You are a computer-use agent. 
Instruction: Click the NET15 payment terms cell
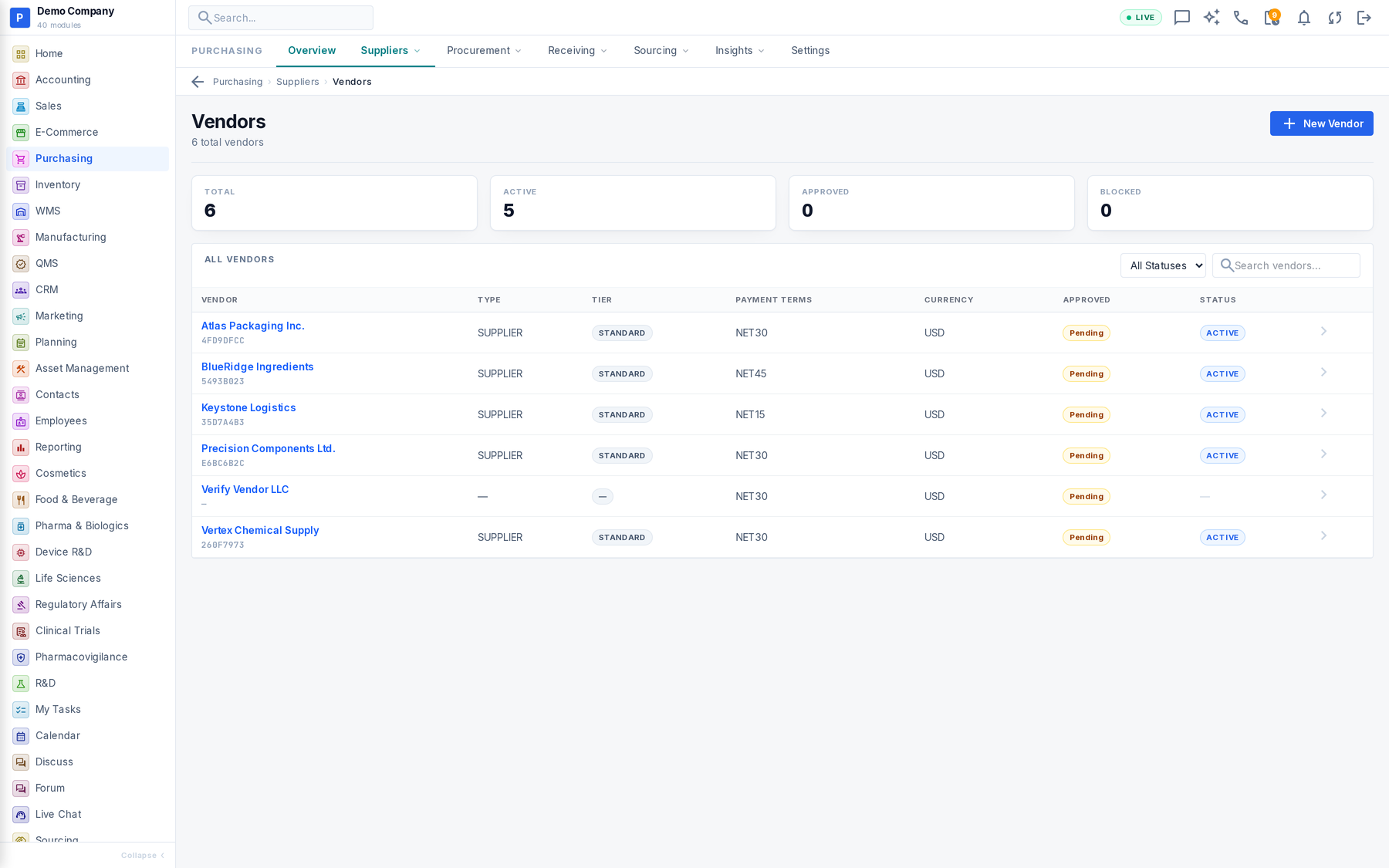(x=750, y=414)
